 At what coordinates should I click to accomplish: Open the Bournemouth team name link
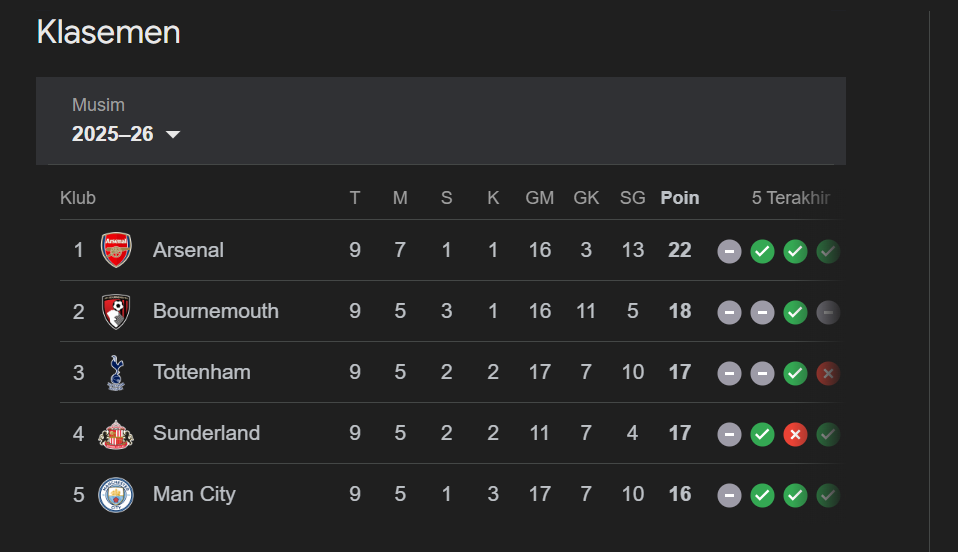(x=215, y=311)
